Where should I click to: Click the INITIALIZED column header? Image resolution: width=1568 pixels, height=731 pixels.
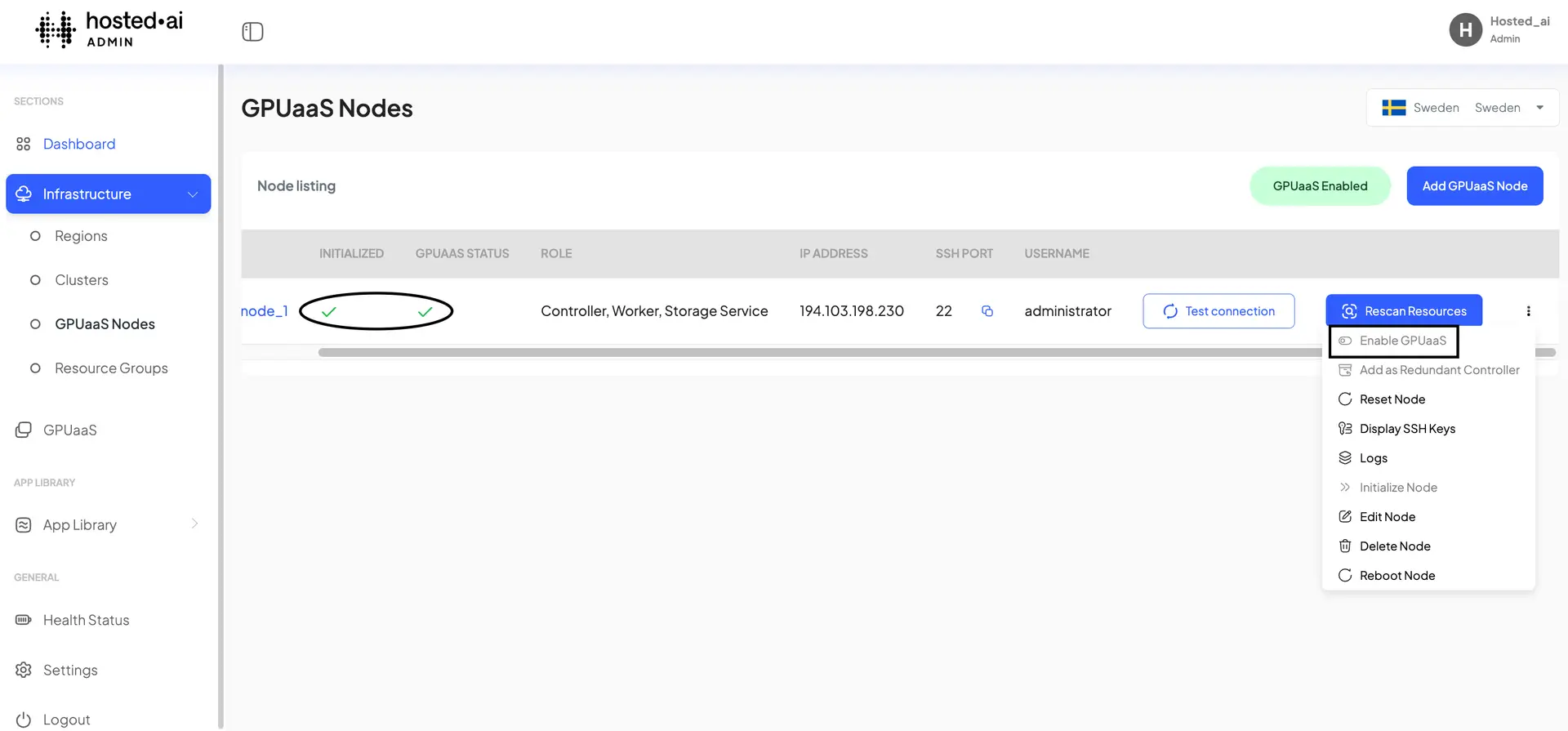(x=351, y=254)
